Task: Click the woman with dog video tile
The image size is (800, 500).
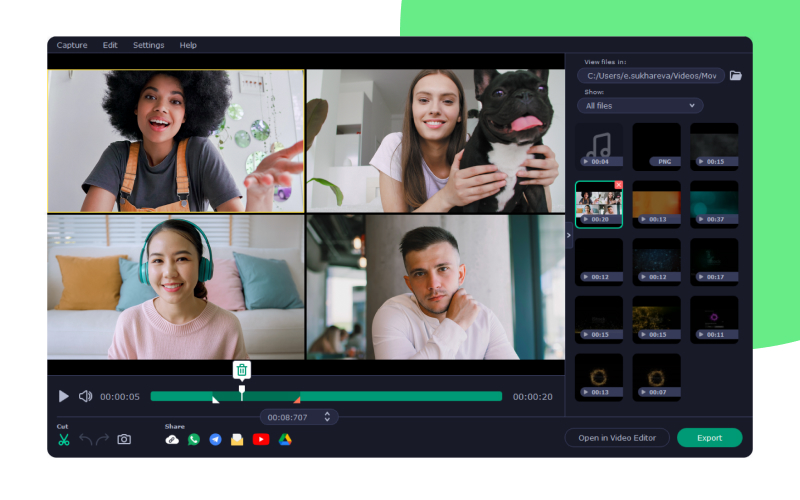Action: 436,141
